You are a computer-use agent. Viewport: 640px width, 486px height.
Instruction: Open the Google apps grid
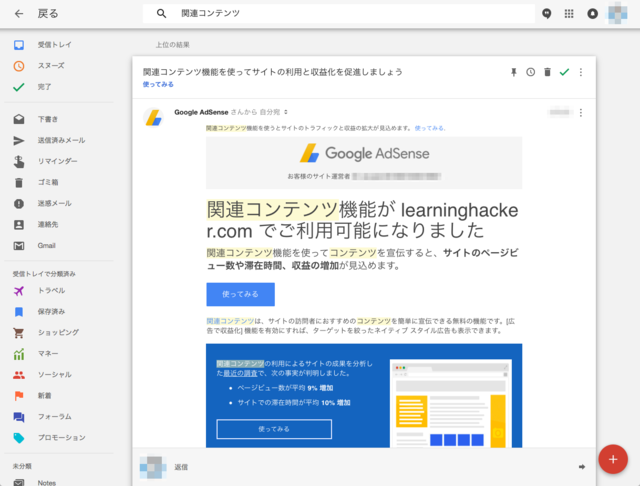click(x=569, y=14)
